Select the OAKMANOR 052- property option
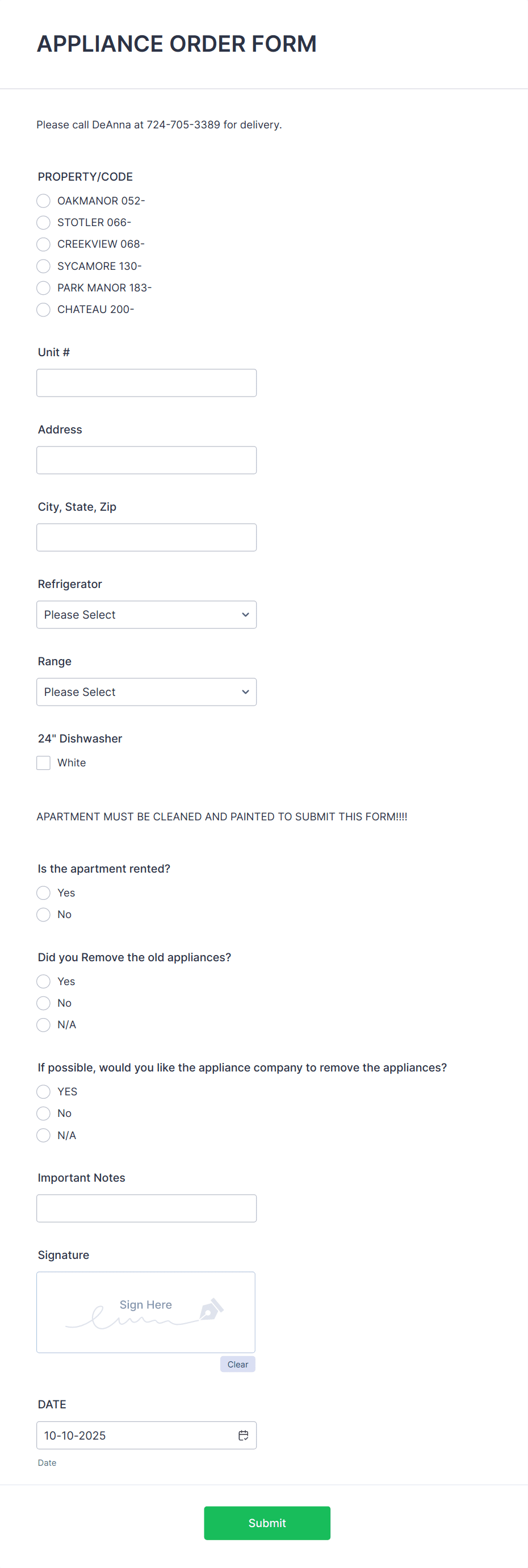Viewport: 528px width, 1568px height. pos(43,201)
